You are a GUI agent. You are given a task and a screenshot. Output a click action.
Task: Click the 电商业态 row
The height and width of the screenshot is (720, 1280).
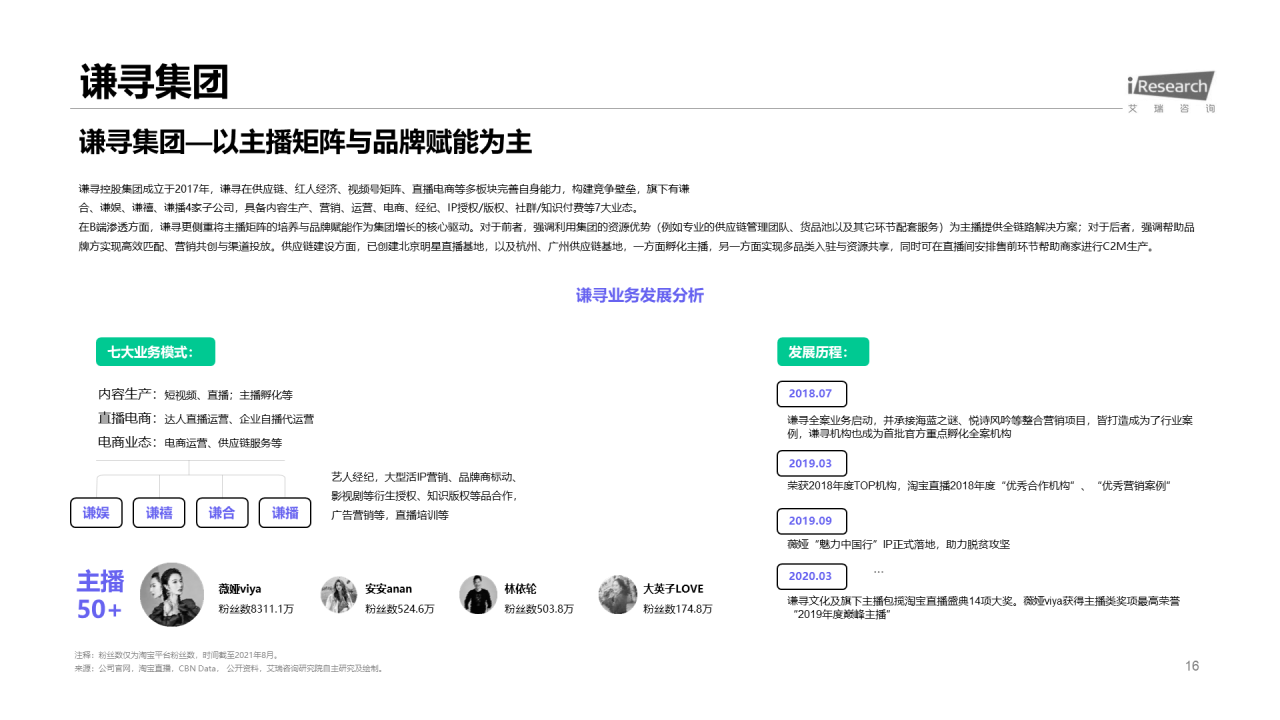coord(190,443)
